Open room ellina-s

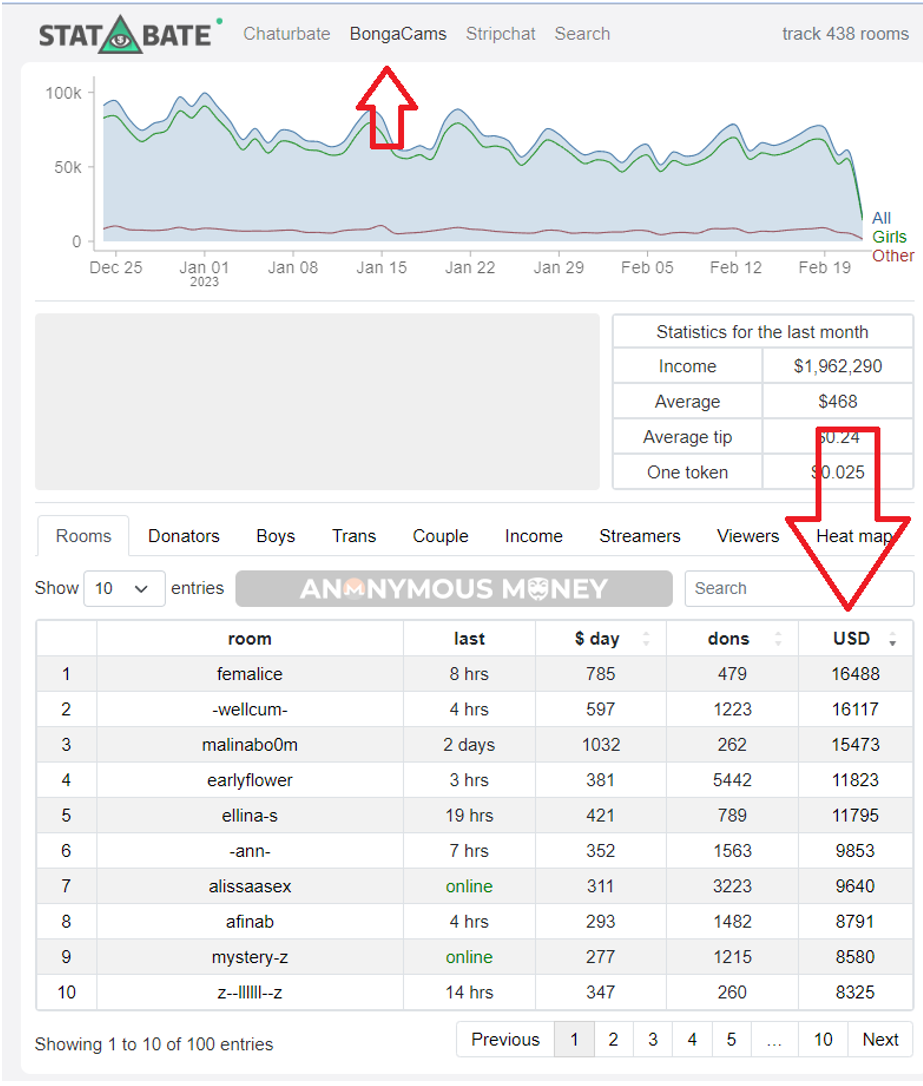tap(250, 815)
